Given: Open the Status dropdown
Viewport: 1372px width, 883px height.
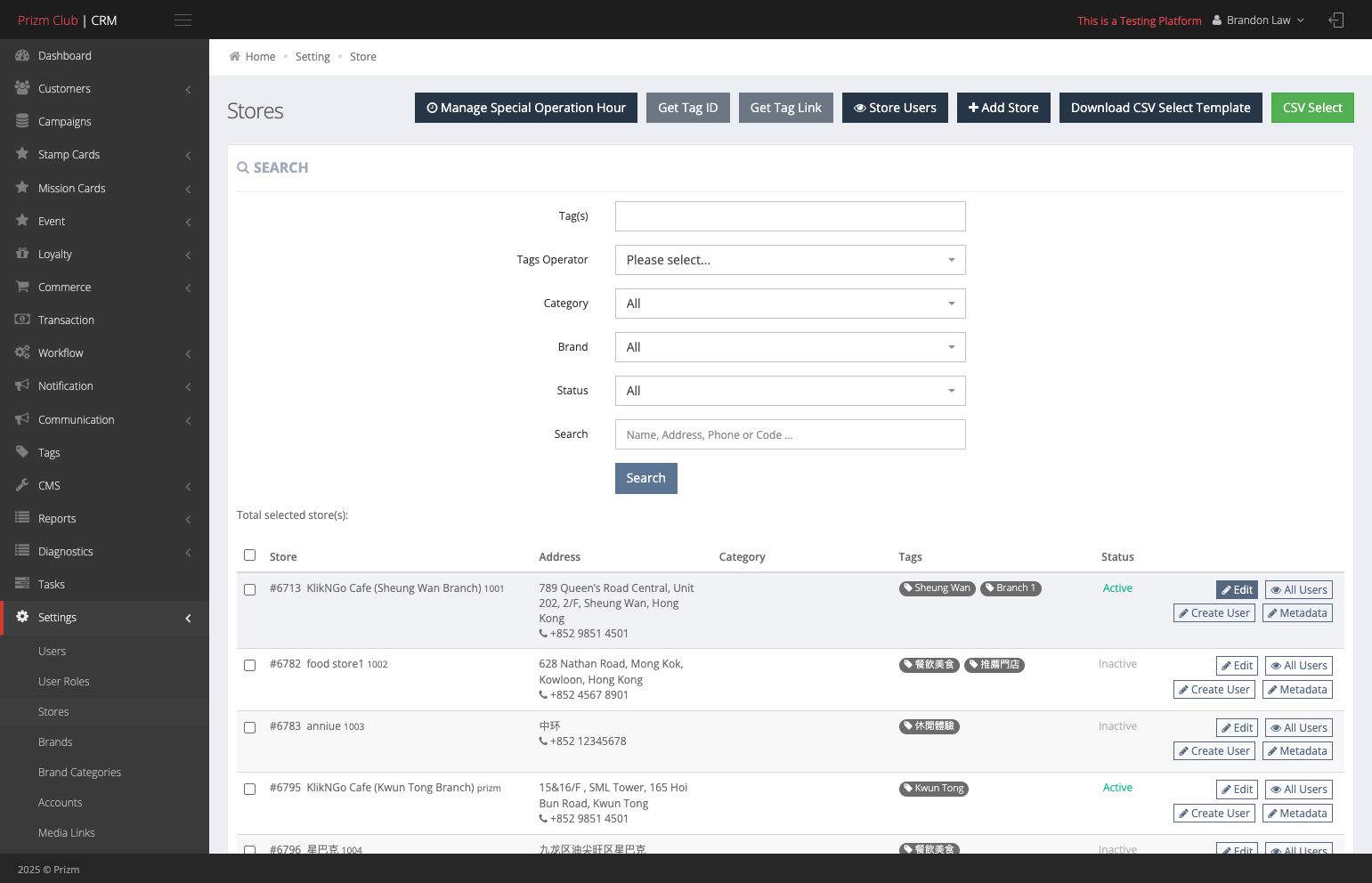Looking at the screenshot, I should 790,391.
